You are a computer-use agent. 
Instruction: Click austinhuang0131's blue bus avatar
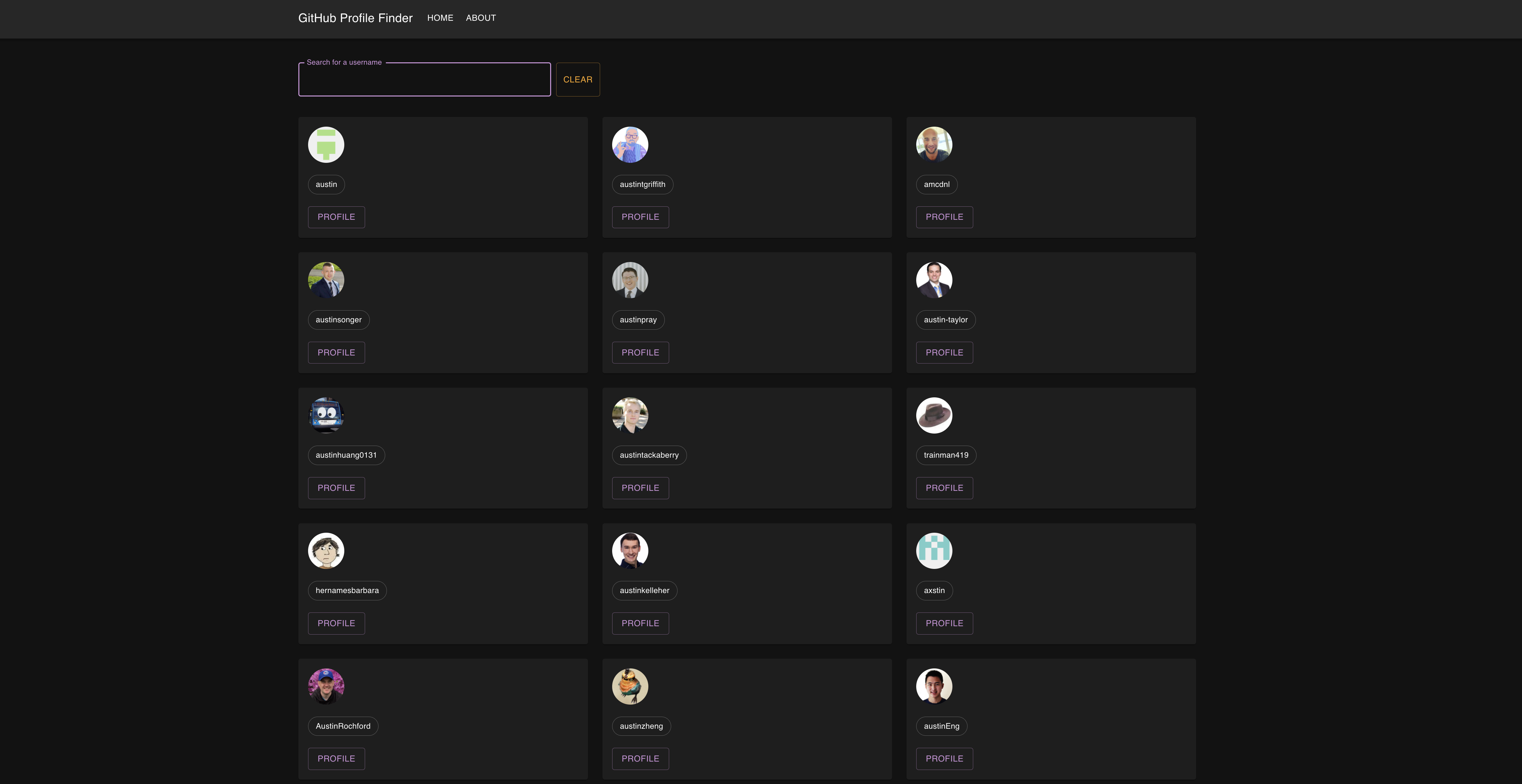(x=326, y=415)
